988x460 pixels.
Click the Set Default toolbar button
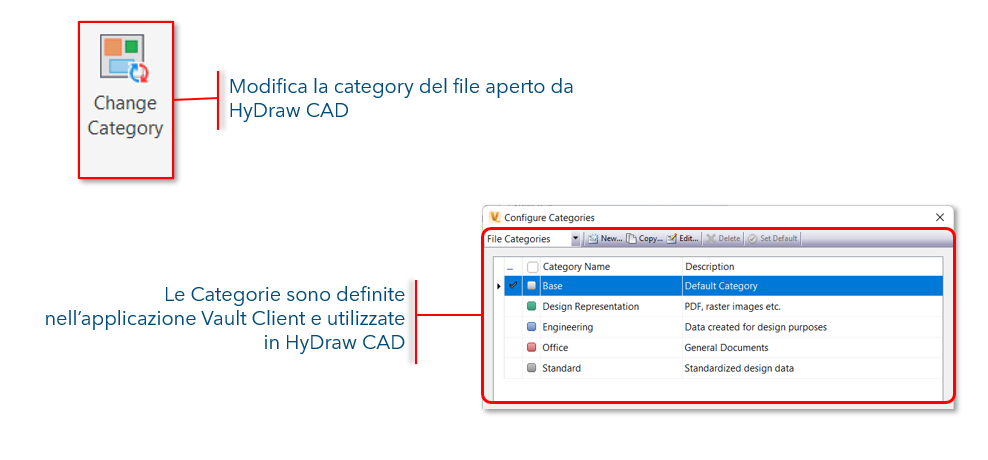(x=773, y=239)
